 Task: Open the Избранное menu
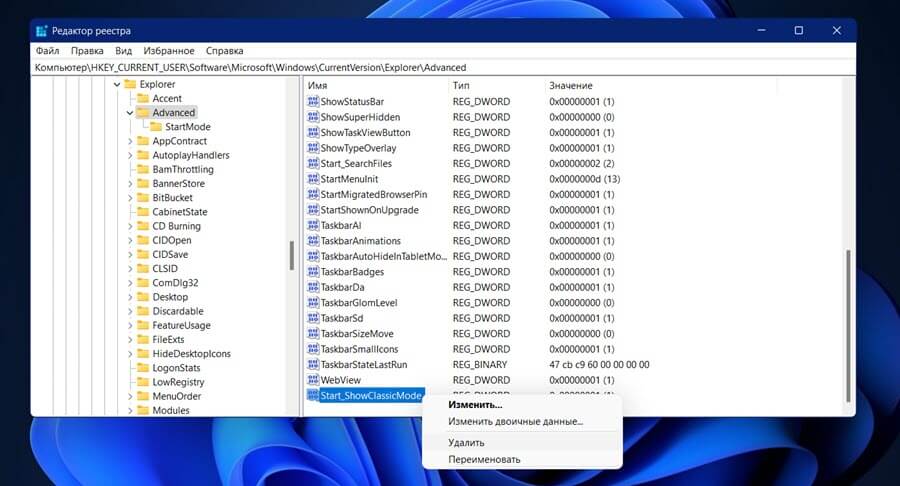[x=169, y=51]
